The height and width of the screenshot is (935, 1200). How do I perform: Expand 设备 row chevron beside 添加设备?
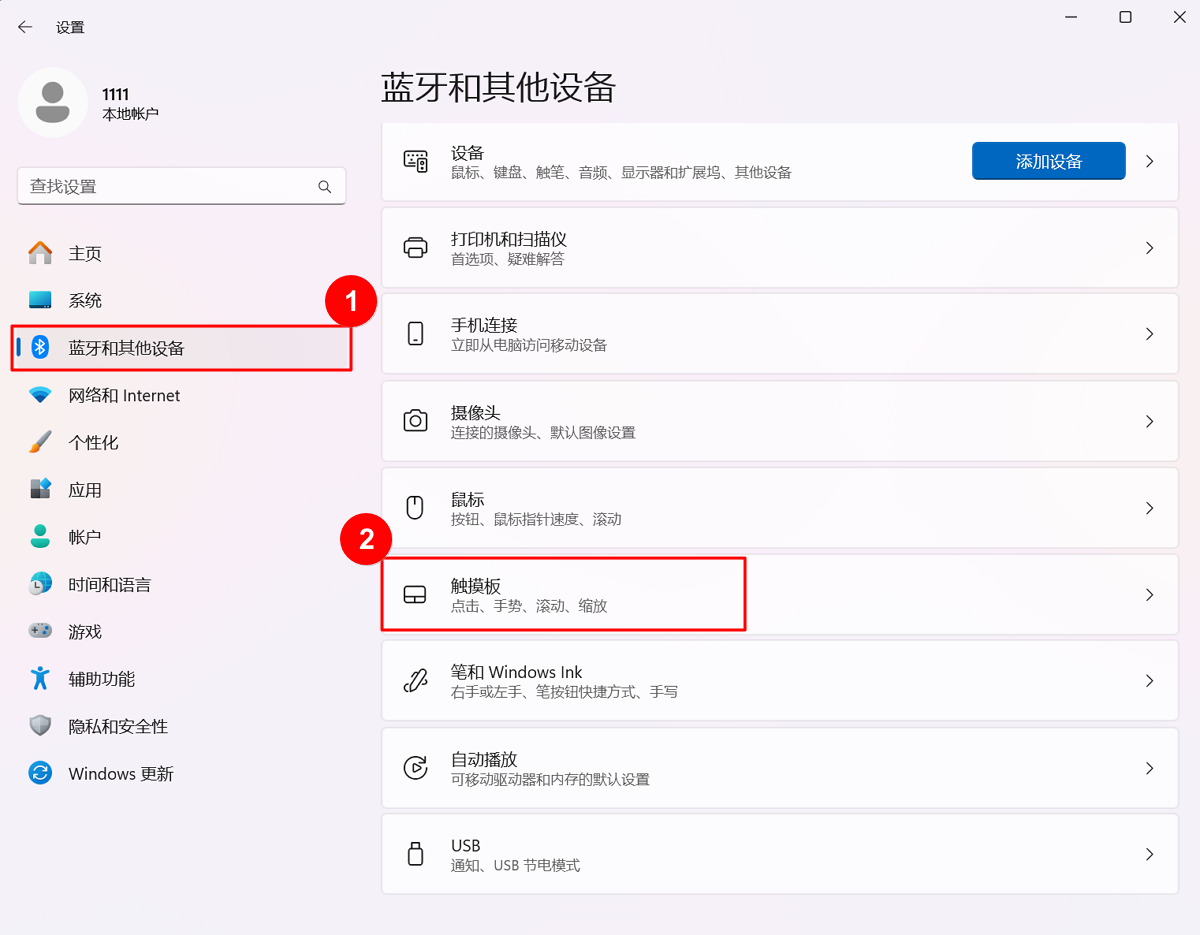(1149, 161)
